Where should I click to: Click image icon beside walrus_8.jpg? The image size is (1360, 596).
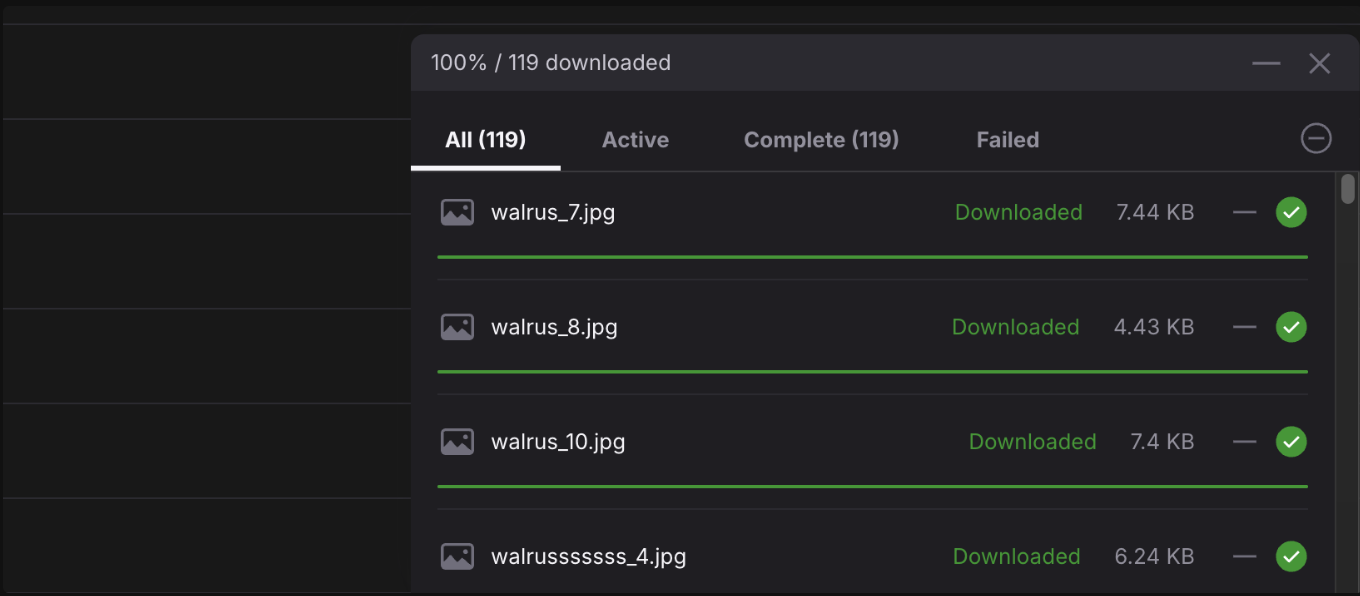[x=457, y=327]
